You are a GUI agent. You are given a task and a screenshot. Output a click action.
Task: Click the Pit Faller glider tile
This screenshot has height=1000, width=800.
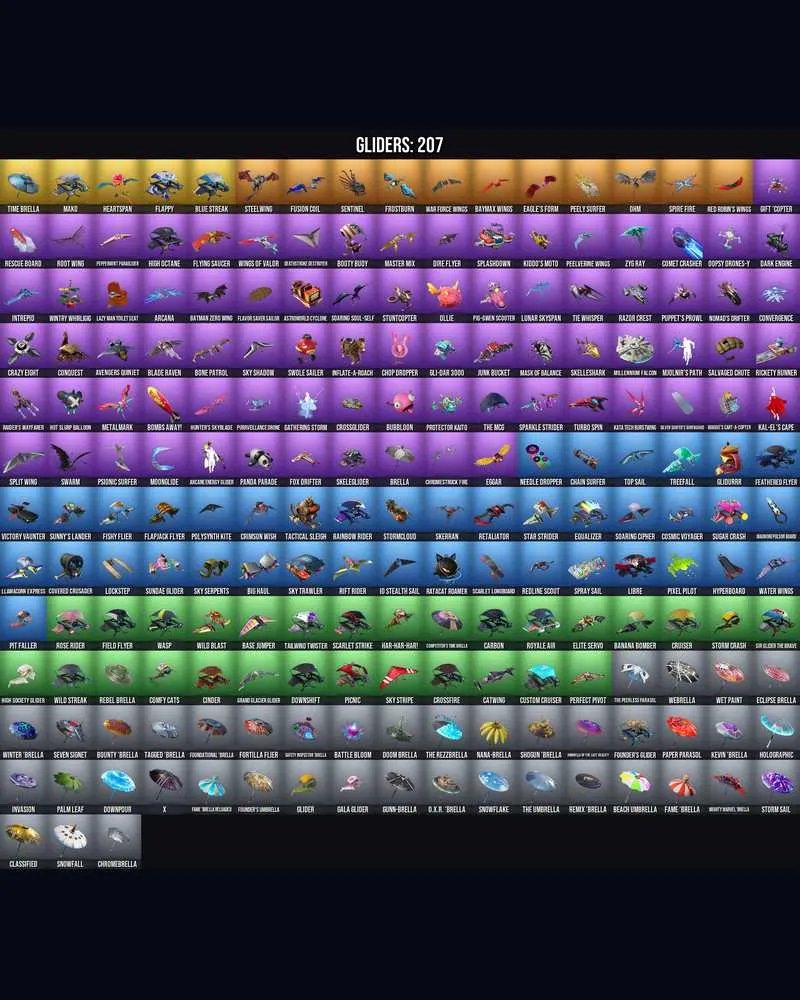tap(24, 623)
